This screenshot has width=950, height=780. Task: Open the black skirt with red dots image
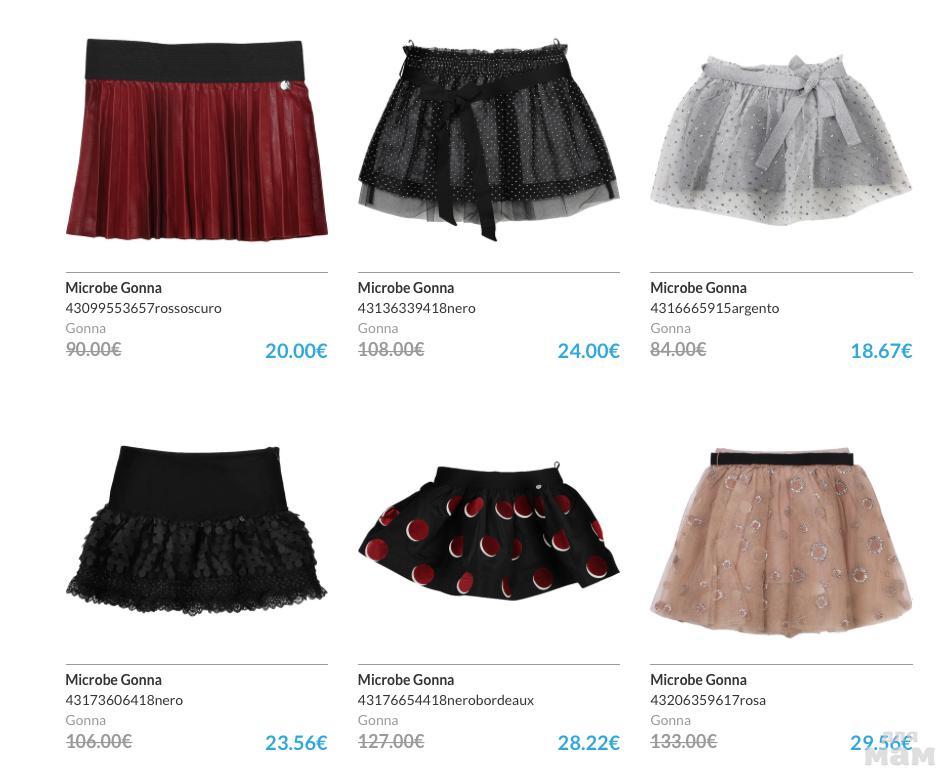(x=488, y=532)
